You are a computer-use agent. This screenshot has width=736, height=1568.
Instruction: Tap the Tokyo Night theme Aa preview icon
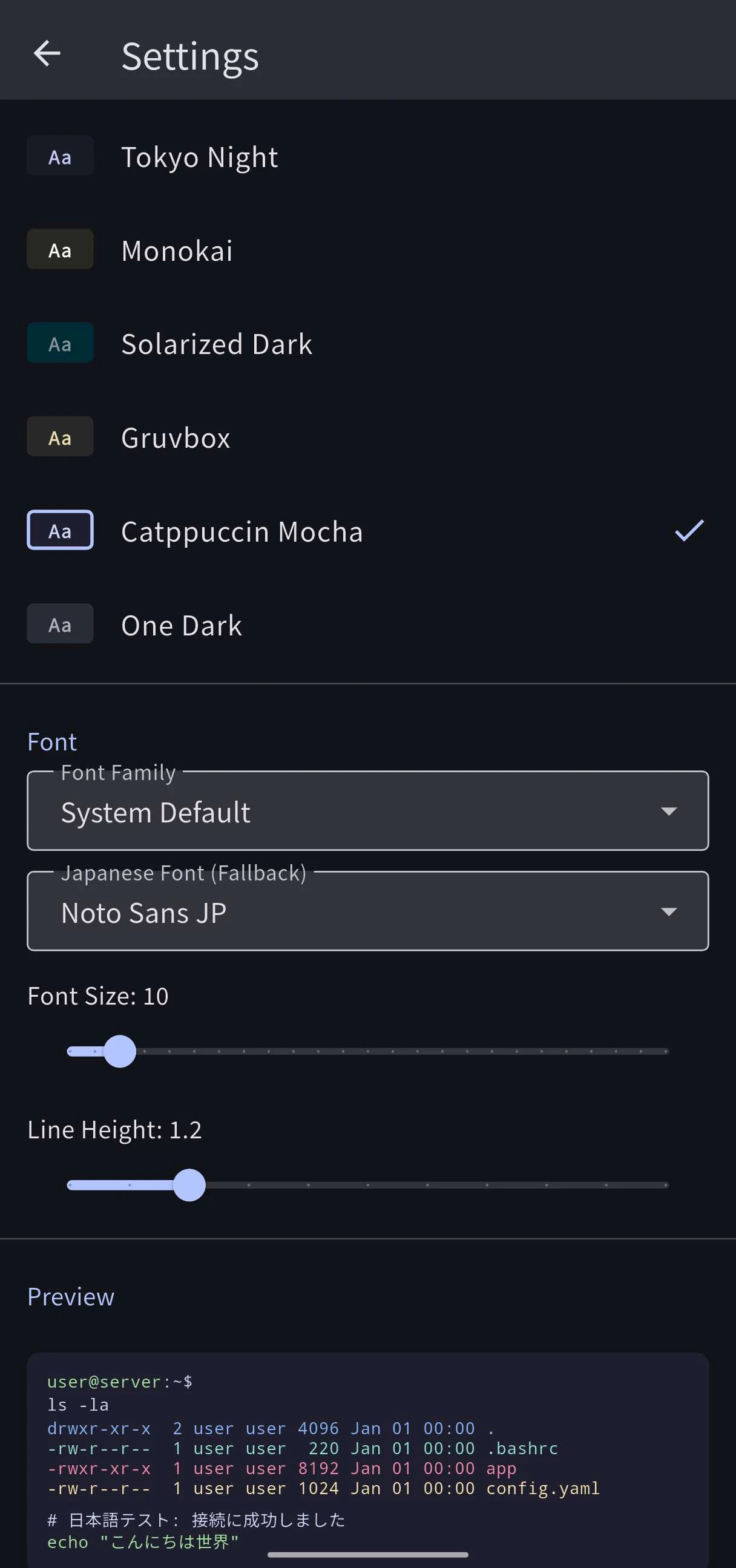tap(60, 156)
